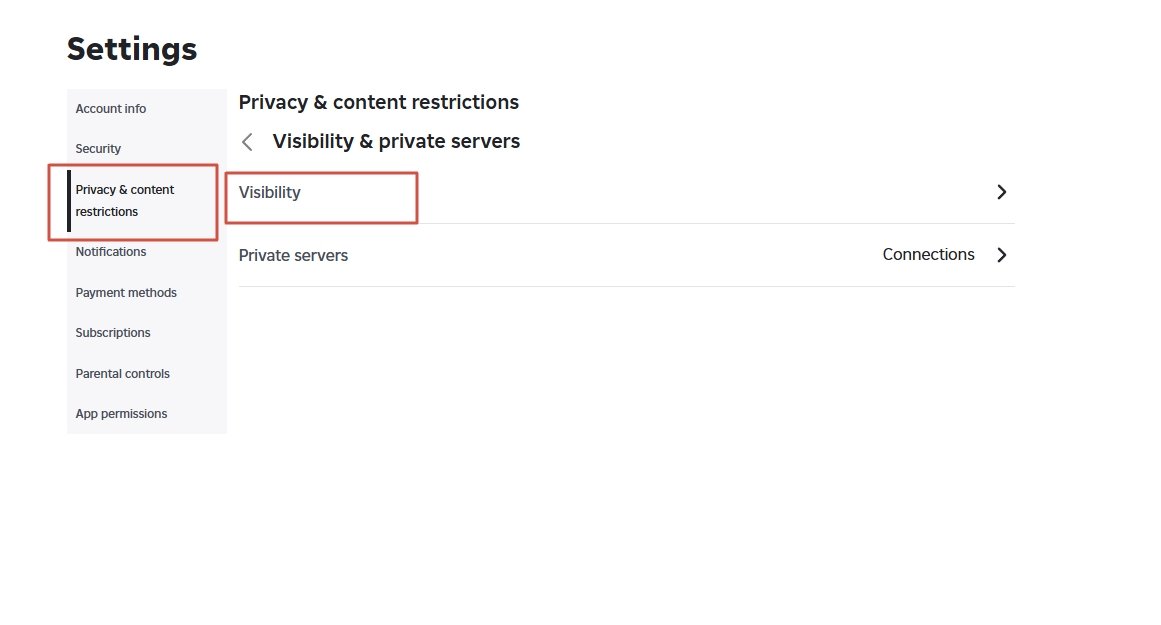
Task: Select Privacy & content restrictions in the sidebar
Action: (x=124, y=201)
